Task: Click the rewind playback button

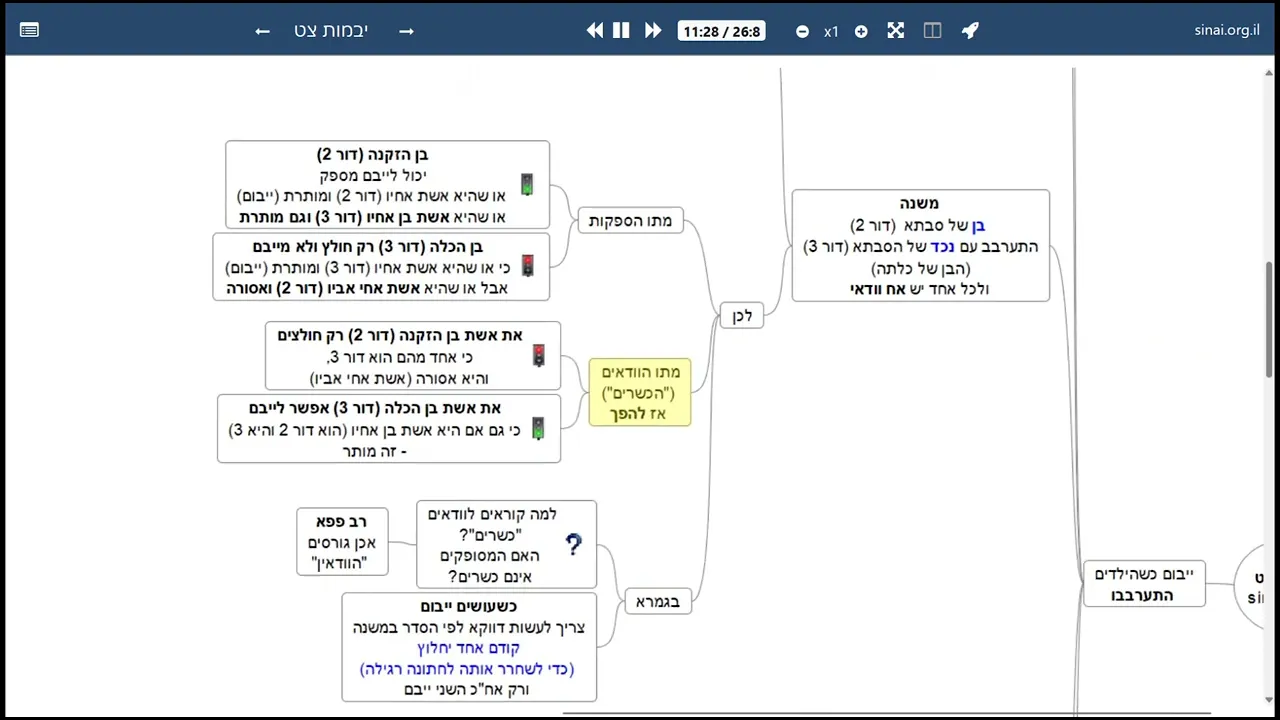Action: [595, 30]
